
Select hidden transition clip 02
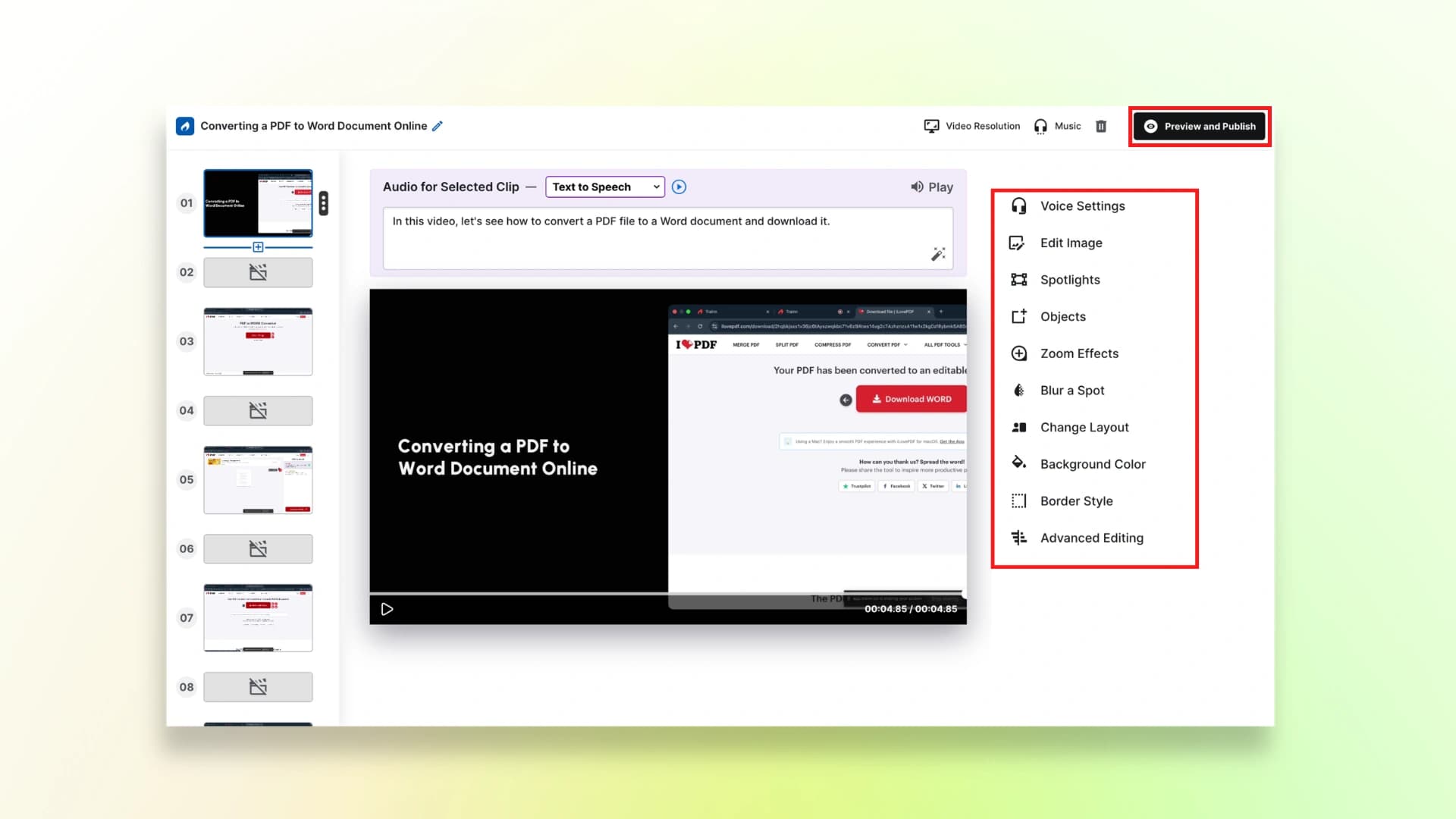point(258,272)
